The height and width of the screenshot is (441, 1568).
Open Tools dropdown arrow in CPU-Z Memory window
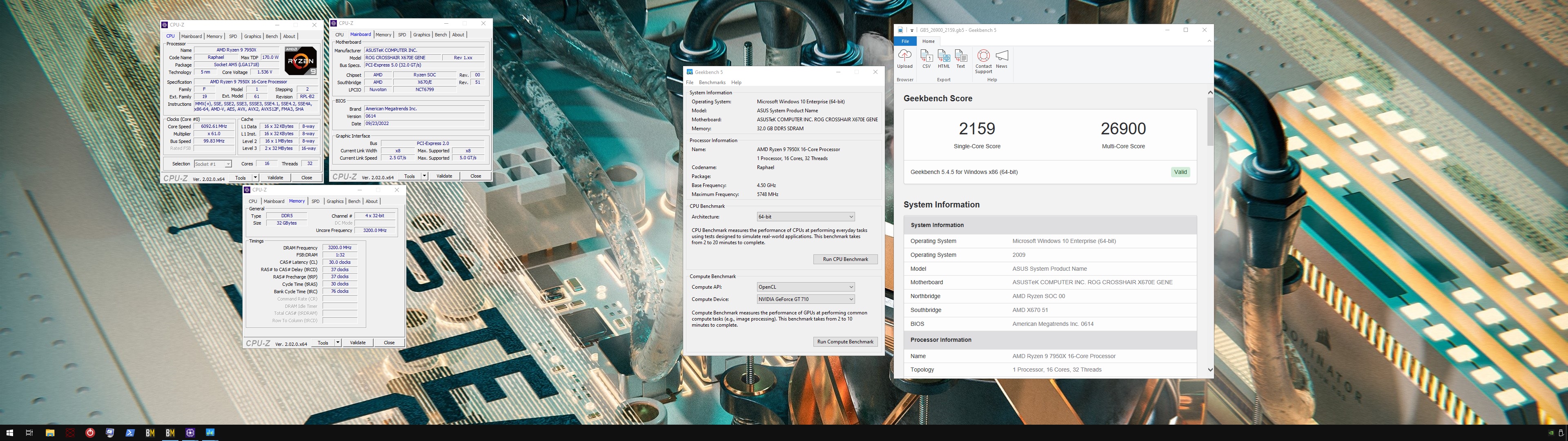[338, 343]
